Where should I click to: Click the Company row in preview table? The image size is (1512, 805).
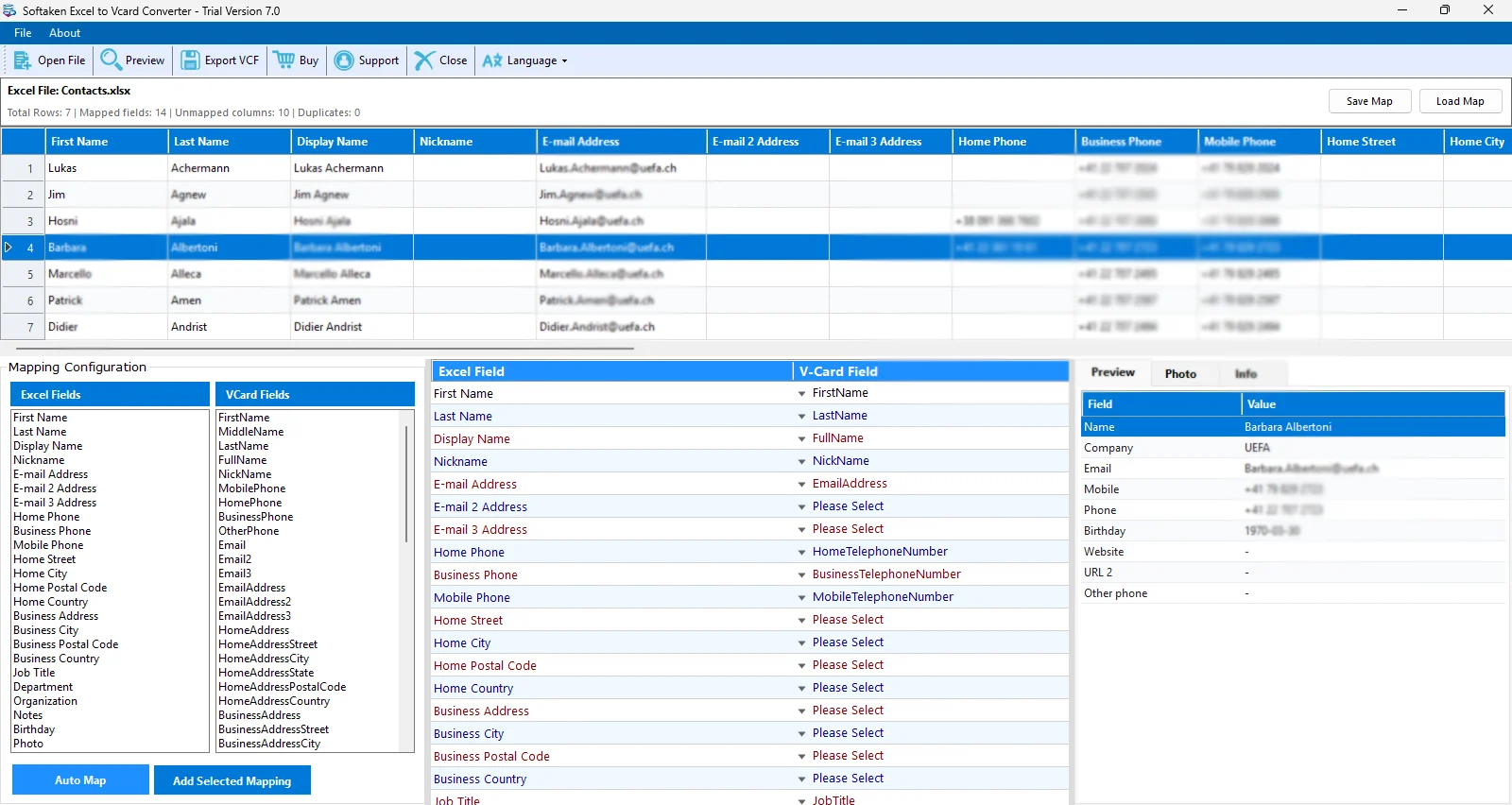[1293, 448]
